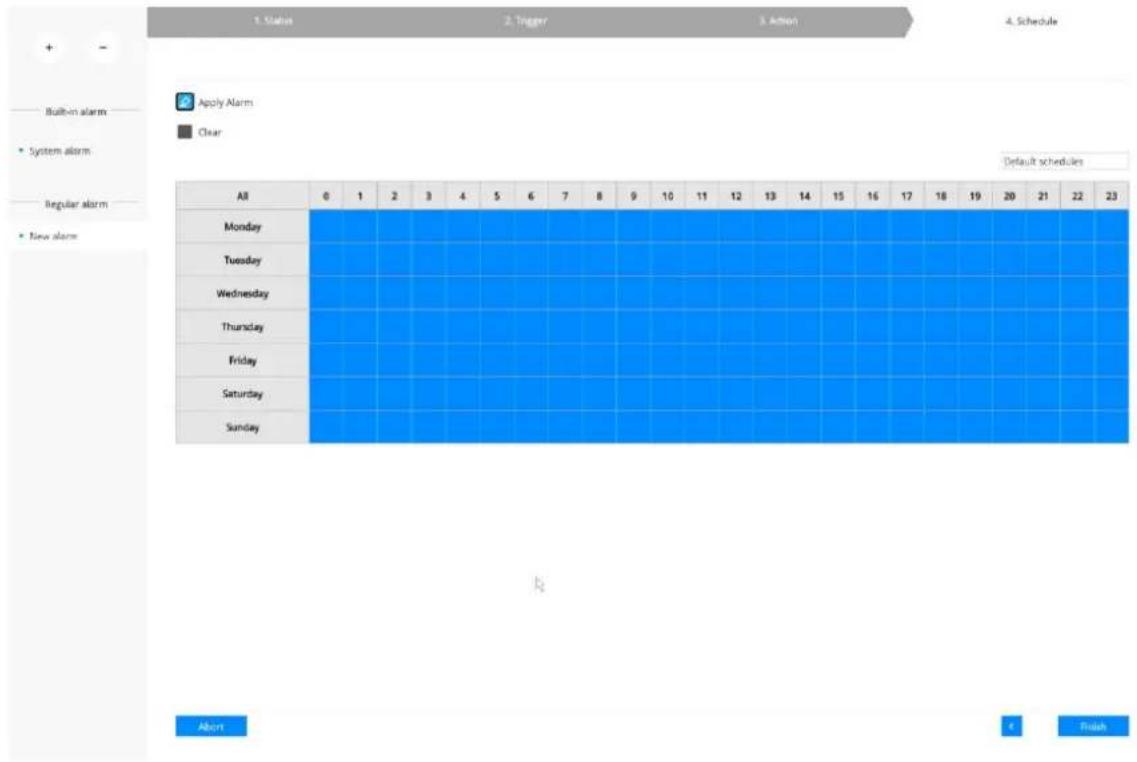Click hour 22 column header
This screenshot has width=1137, height=762.
tap(1077, 196)
